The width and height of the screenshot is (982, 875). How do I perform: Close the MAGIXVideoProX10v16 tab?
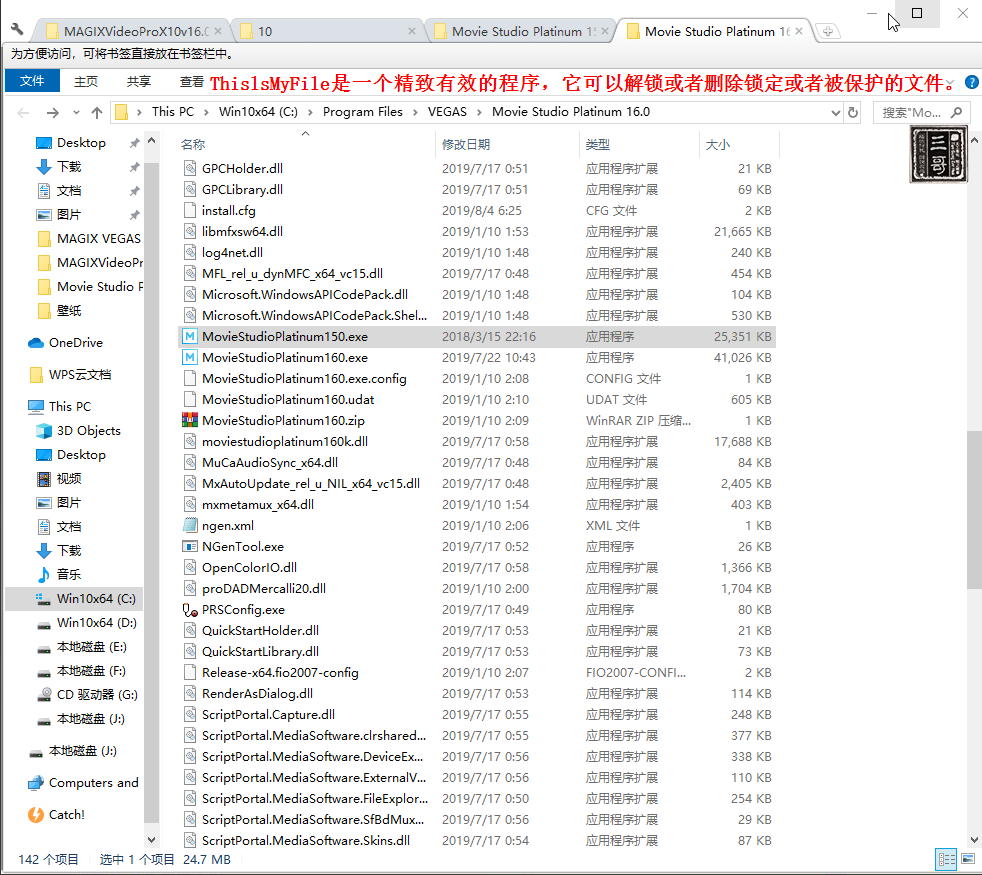pos(218,31)
